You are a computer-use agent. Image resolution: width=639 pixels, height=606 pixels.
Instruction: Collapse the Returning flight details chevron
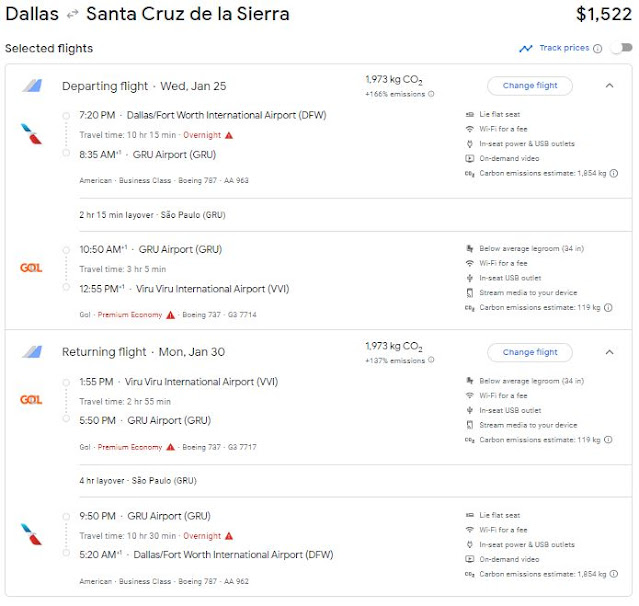(x=610, y=352)
